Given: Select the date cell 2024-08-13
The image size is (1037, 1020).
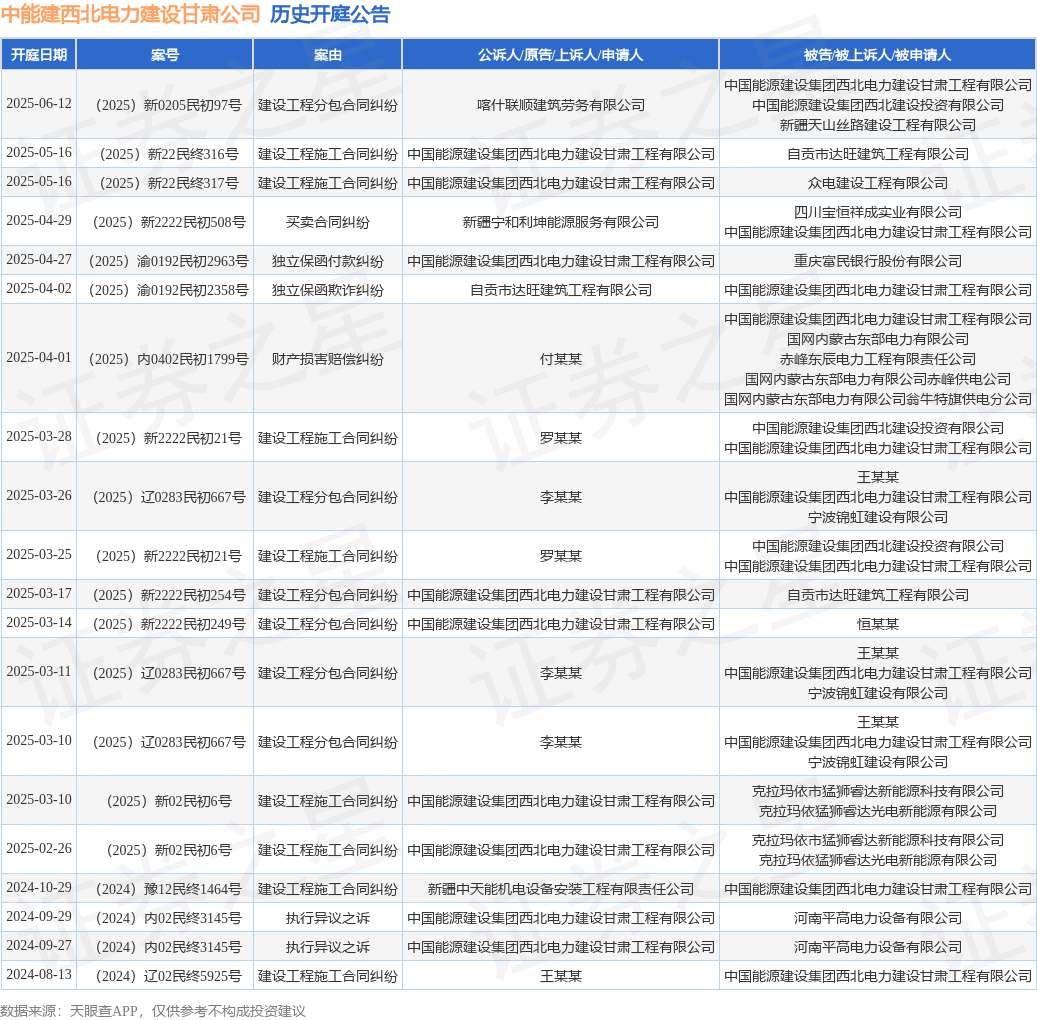Looking at the screenshot, I should (x=39, y=974).
